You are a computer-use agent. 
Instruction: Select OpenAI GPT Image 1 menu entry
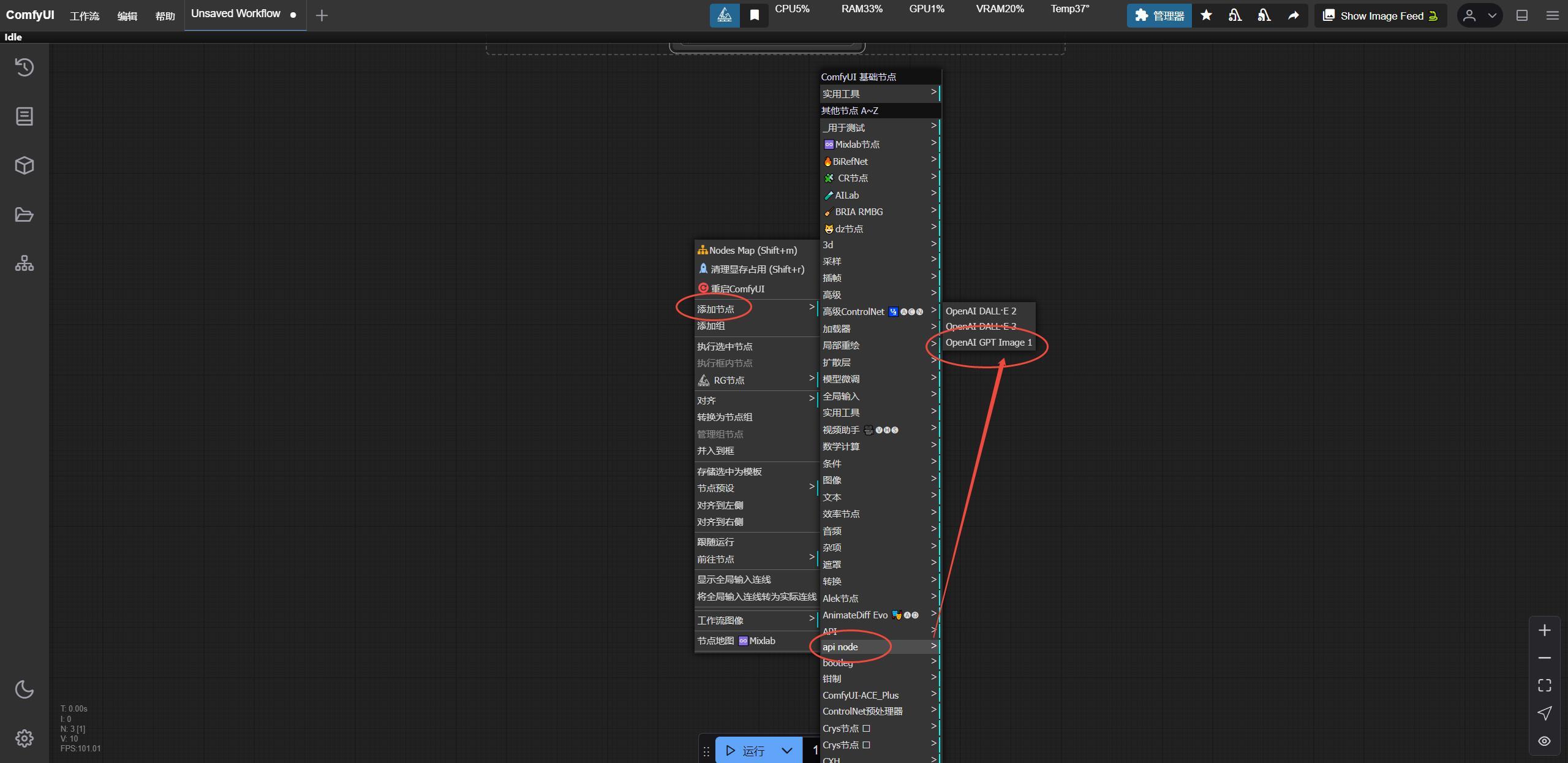pyautogui.click(x=987, y=343)
